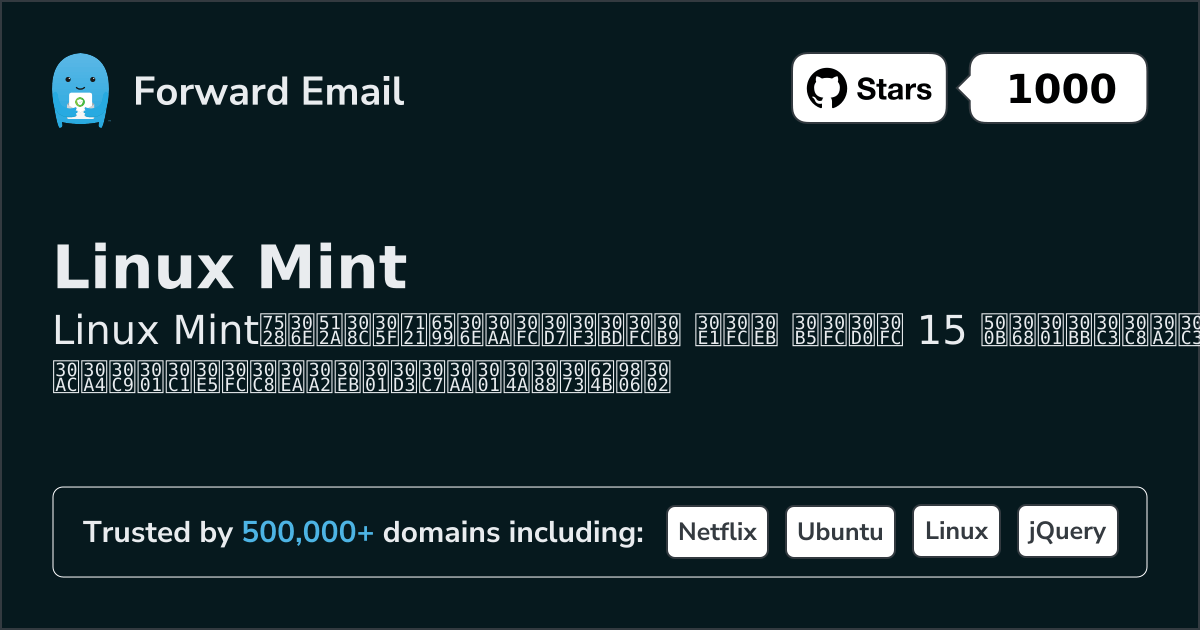Click the blank space right of the jQuery badge

click(1132, 532)
